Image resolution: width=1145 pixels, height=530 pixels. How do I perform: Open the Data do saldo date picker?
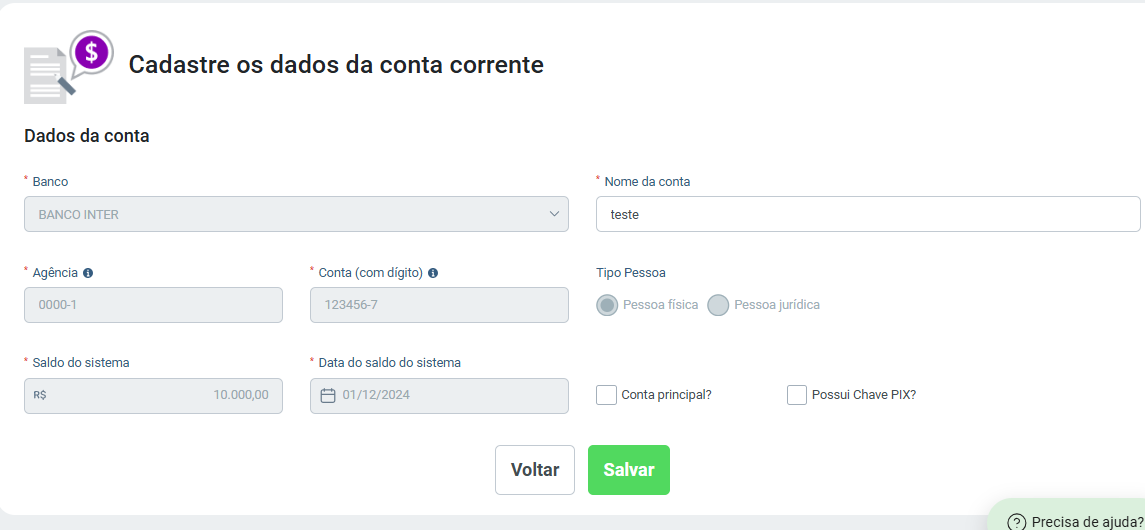[439, 396]
